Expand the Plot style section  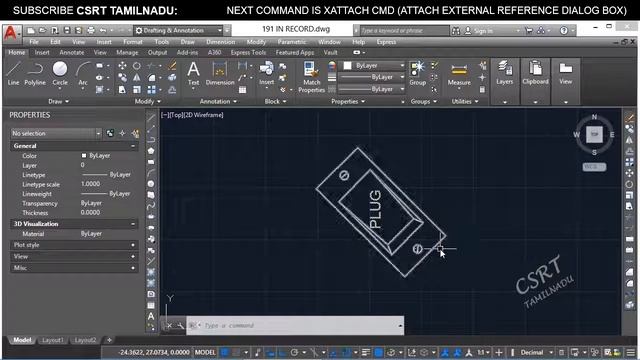pyautogui.click(x=133, y=245)
